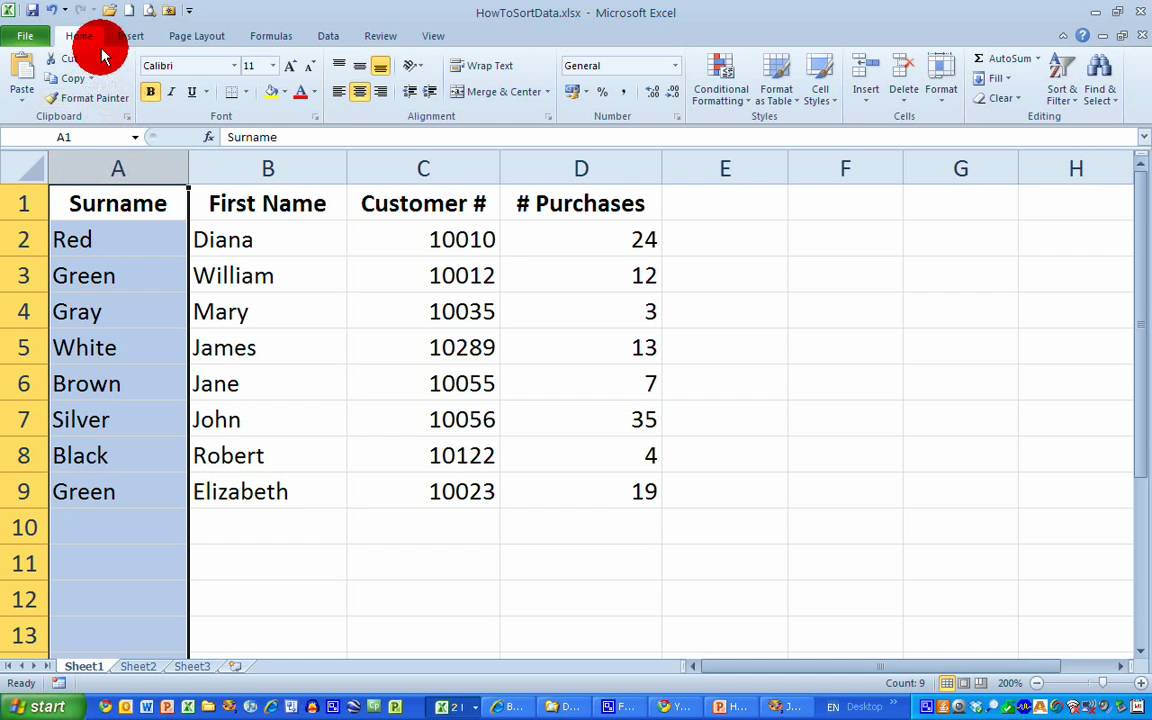The image size is (1152, 720).
Task: Open the General number format dropdown
Action: coord(675,65)
